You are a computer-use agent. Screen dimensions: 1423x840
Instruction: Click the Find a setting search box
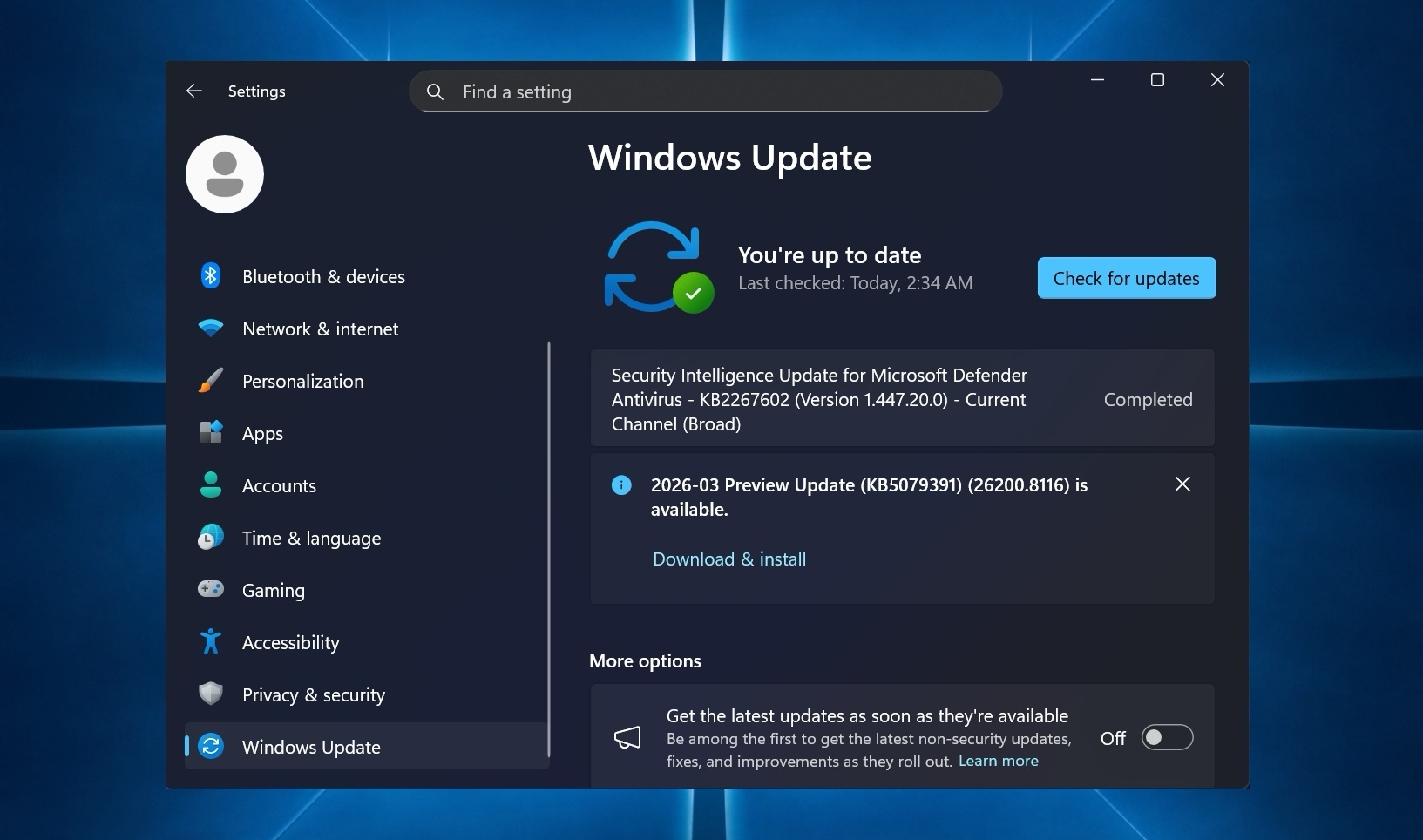click(x=706, y=91)
